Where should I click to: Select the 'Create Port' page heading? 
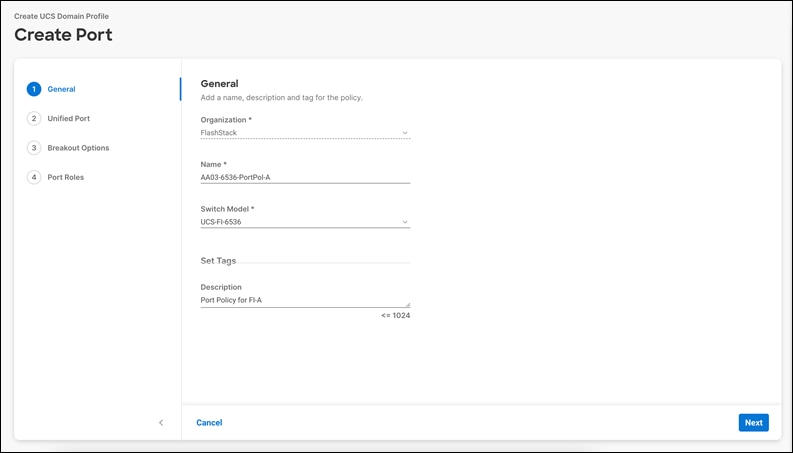(63, 35)
